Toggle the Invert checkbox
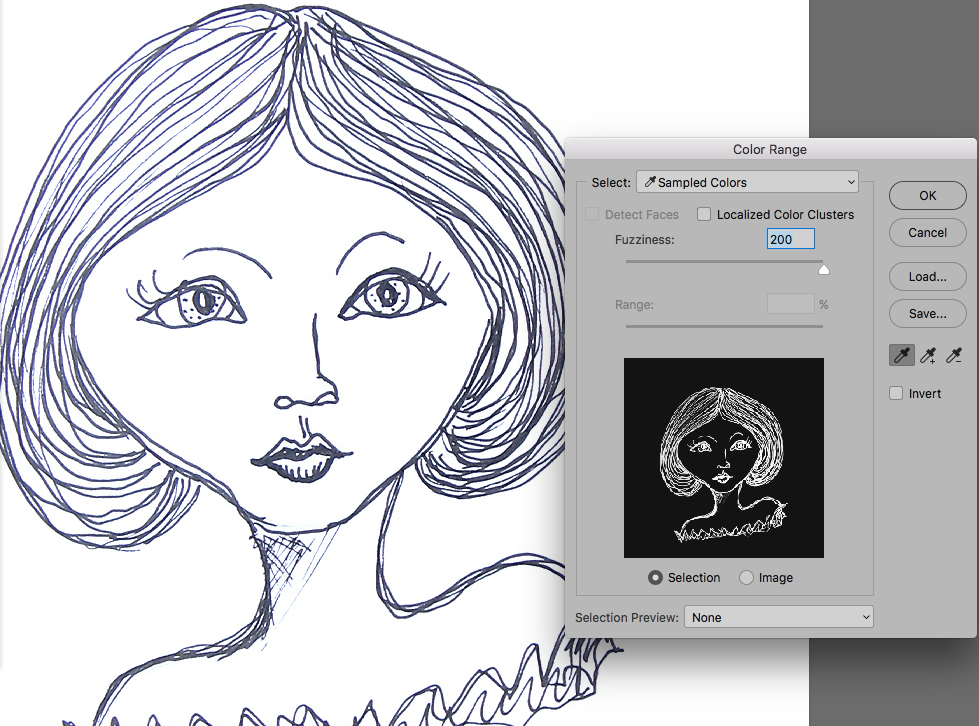The width and height of the screenshot is (979, 726). tap(896, 393)
